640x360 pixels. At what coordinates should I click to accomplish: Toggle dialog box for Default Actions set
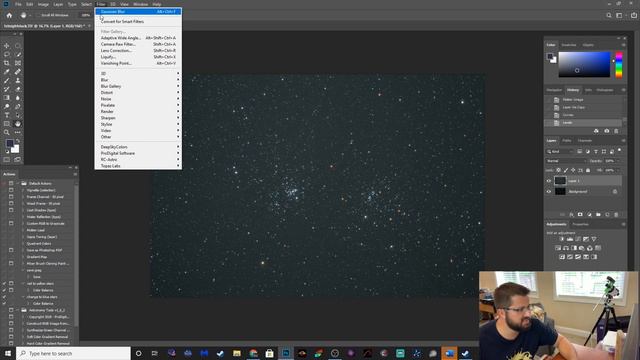tap(11, 183)
